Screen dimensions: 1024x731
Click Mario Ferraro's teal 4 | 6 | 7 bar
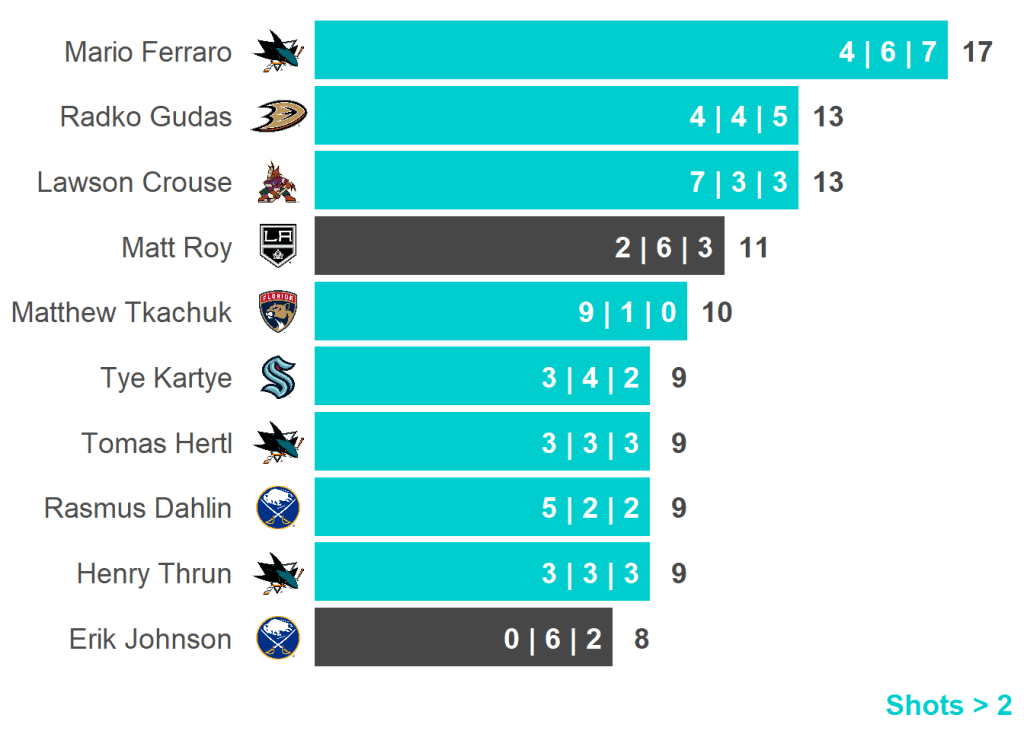(x=630, y=51)
